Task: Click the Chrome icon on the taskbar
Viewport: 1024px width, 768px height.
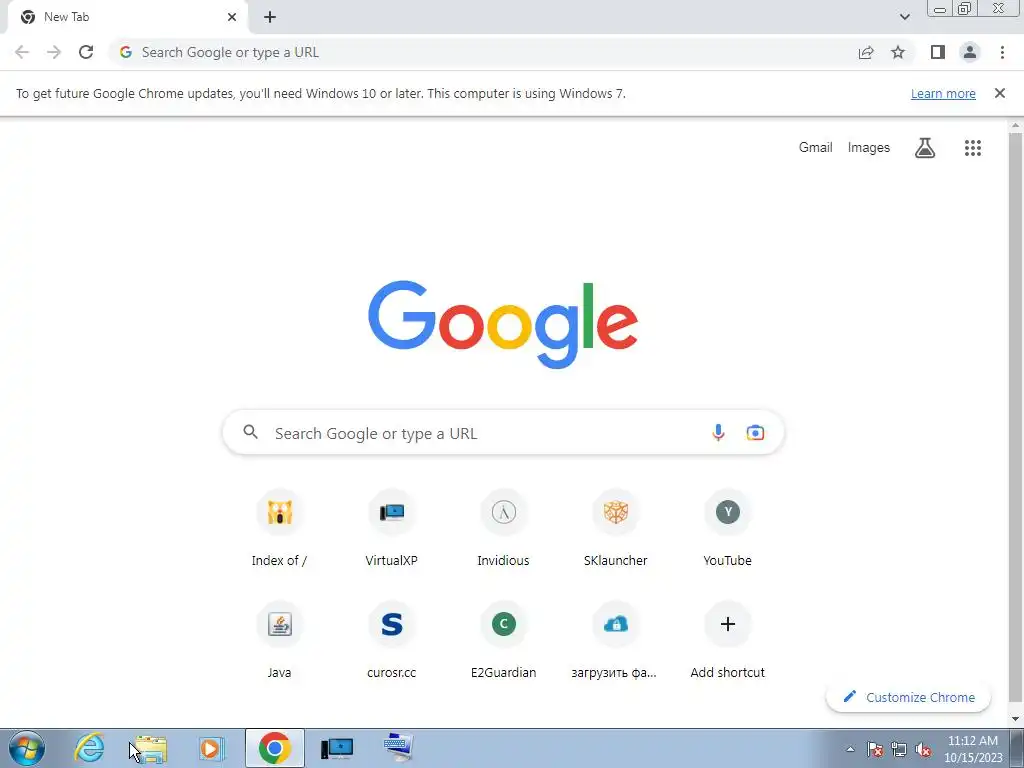Action: tap(275, 748)
